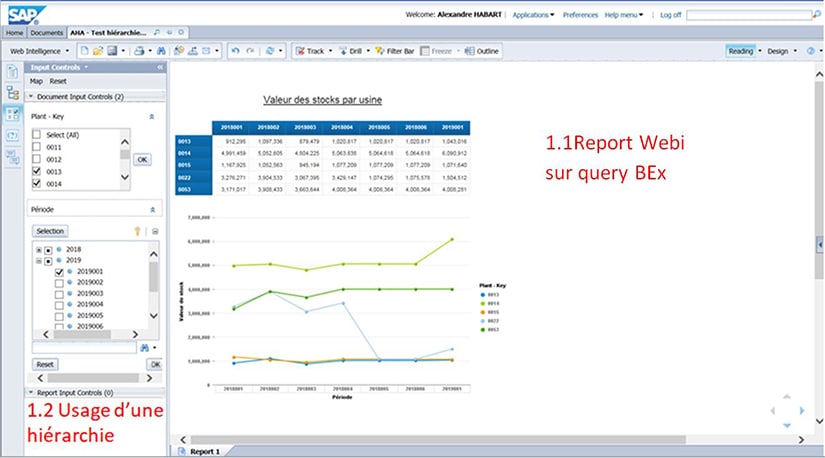Viewport: 825px width, 458px height.
Task: Click the Drill button
Action: click(351, 51)
